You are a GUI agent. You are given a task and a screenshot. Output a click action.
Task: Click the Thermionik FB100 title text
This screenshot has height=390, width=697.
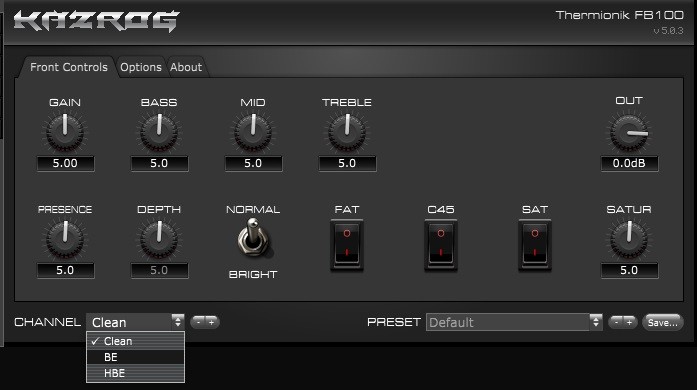(620, 15)
